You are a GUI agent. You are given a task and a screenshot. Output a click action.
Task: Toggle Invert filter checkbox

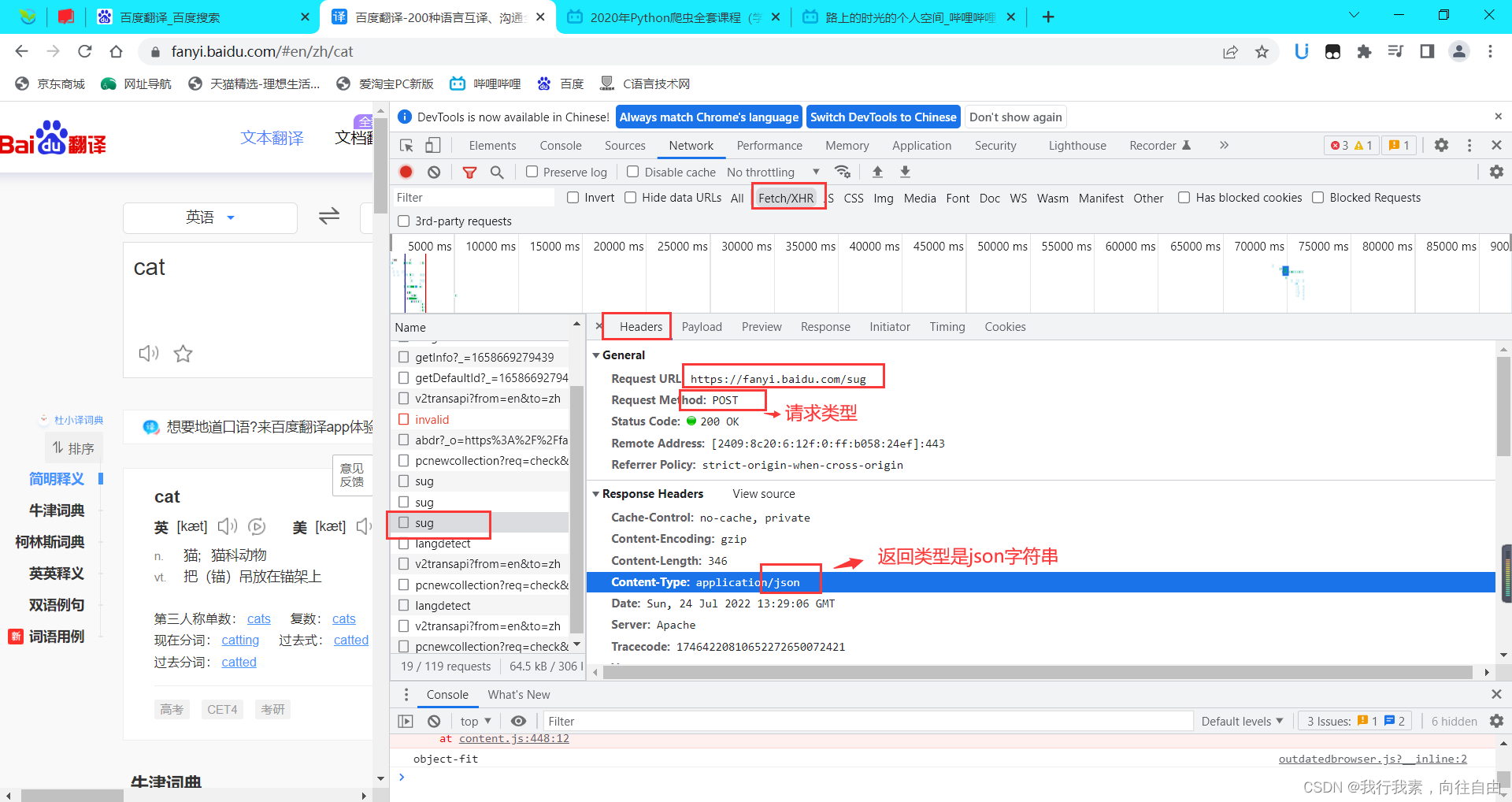[x=573, y=198]
